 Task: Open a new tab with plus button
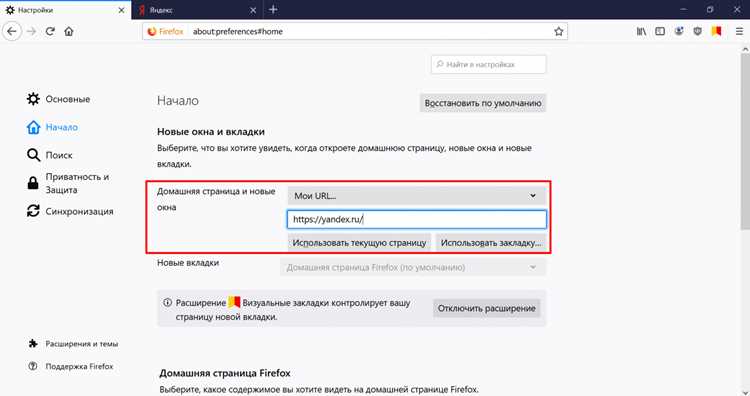click(273, 10)
